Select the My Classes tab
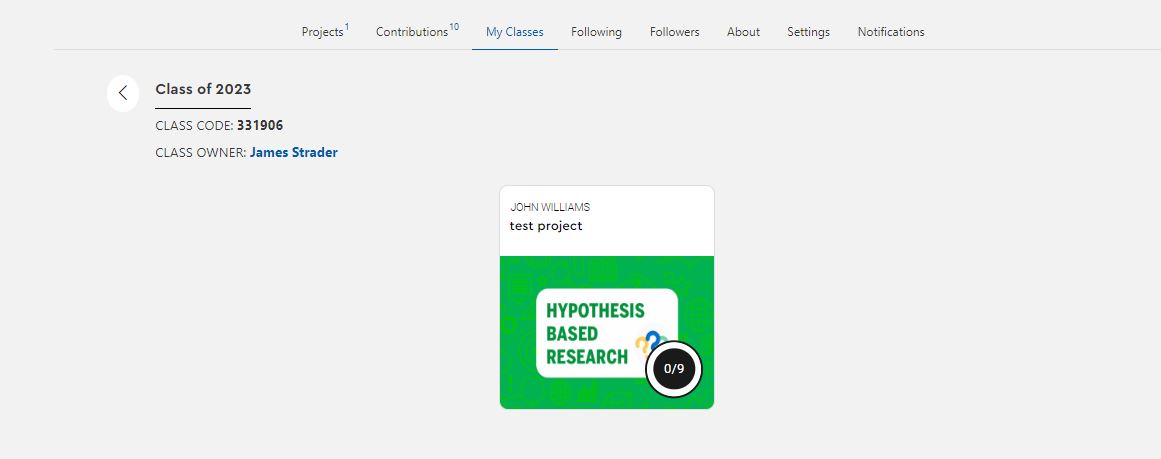1161x459 pixels. [515, 32]
